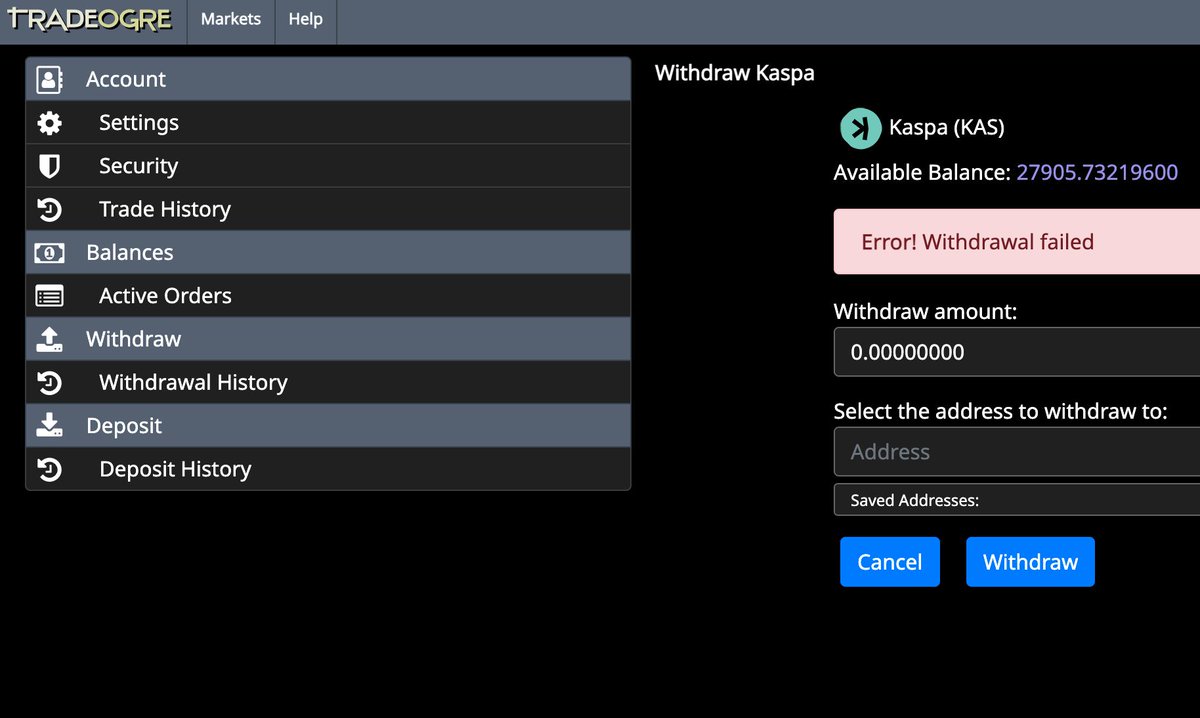Click the TradeOgre logo
The image size is (1200, 718).
[91, 19]
